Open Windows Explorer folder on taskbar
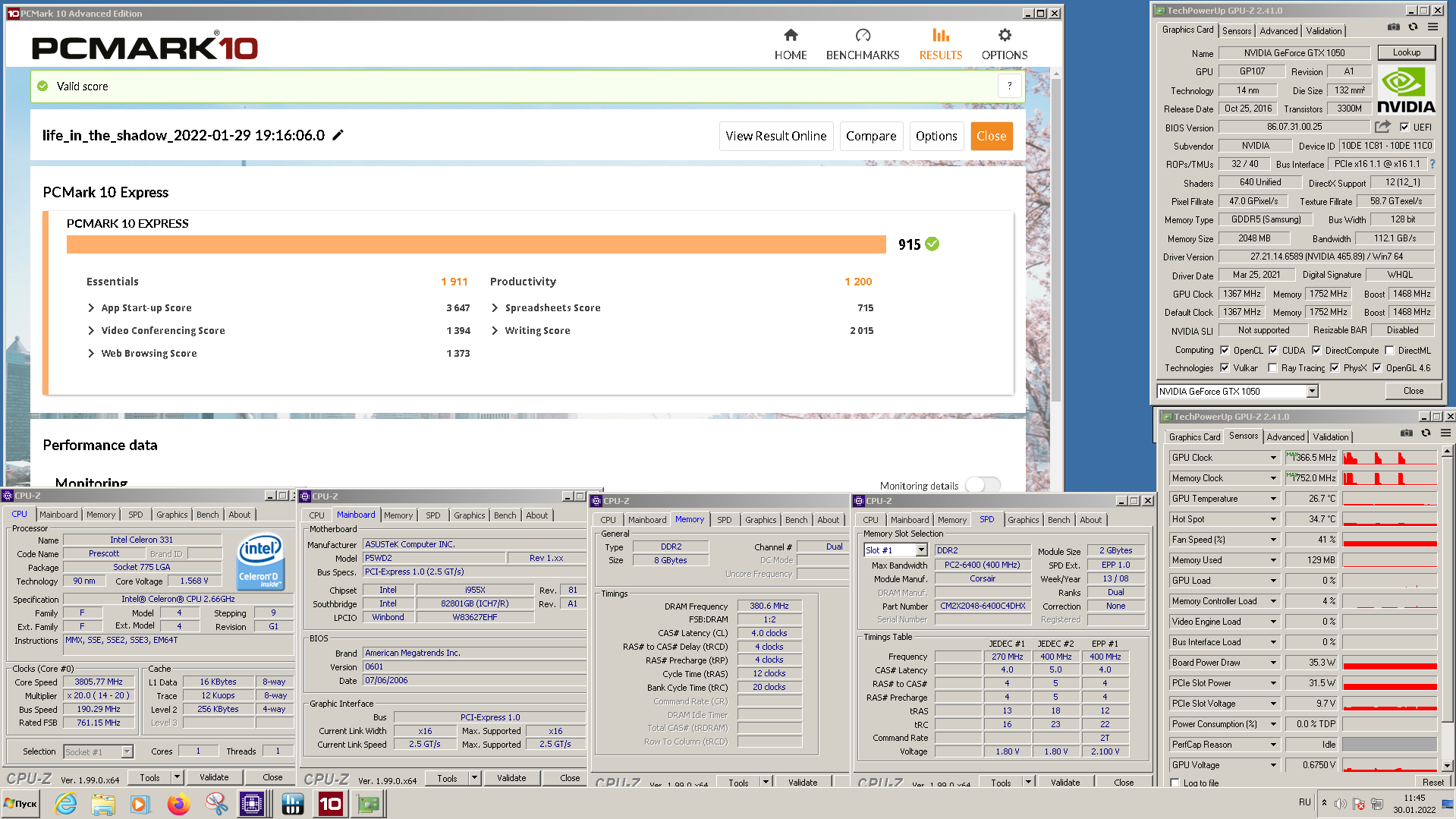This screenshot has width=1456, height=819. point(102,804)
